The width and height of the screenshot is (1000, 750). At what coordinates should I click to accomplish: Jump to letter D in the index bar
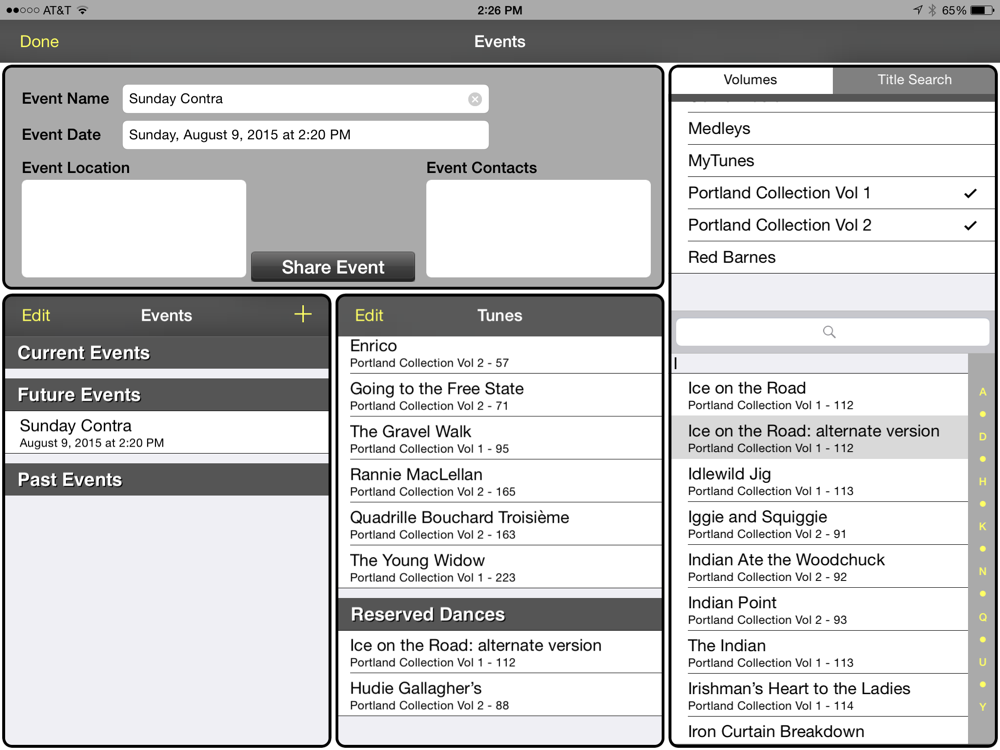tap(983, 437)
